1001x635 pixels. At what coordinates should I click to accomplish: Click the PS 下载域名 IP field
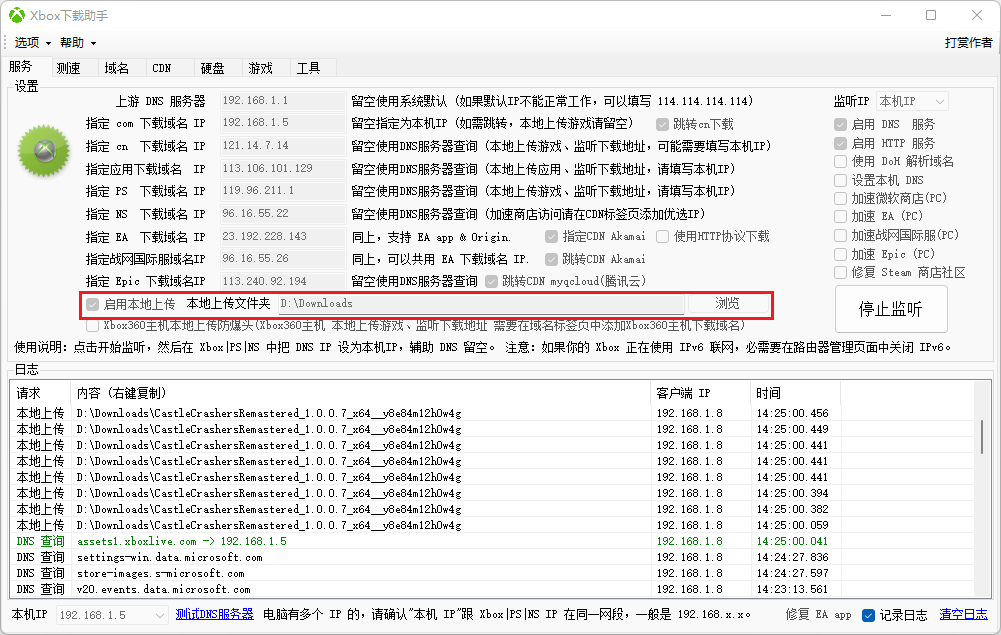pos(283,191)
